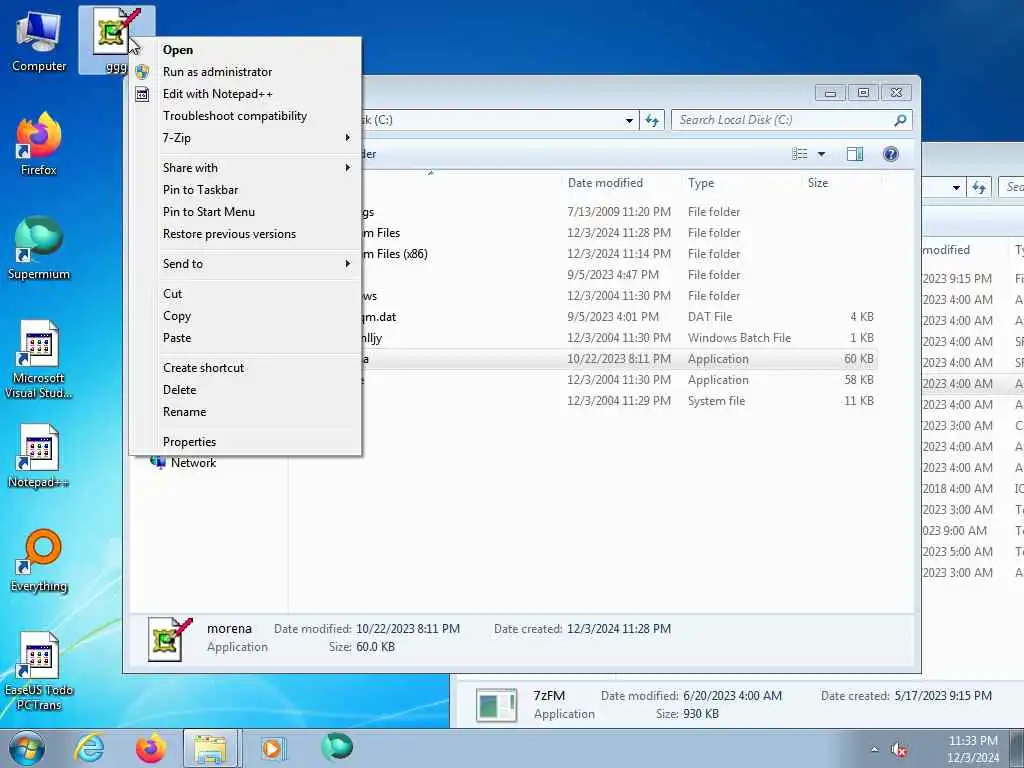The width and height of the screenshot is (1024, 768).
Task: Open Firefox from the taskbar
Action: pyautogui.click(x=150, y=748)
